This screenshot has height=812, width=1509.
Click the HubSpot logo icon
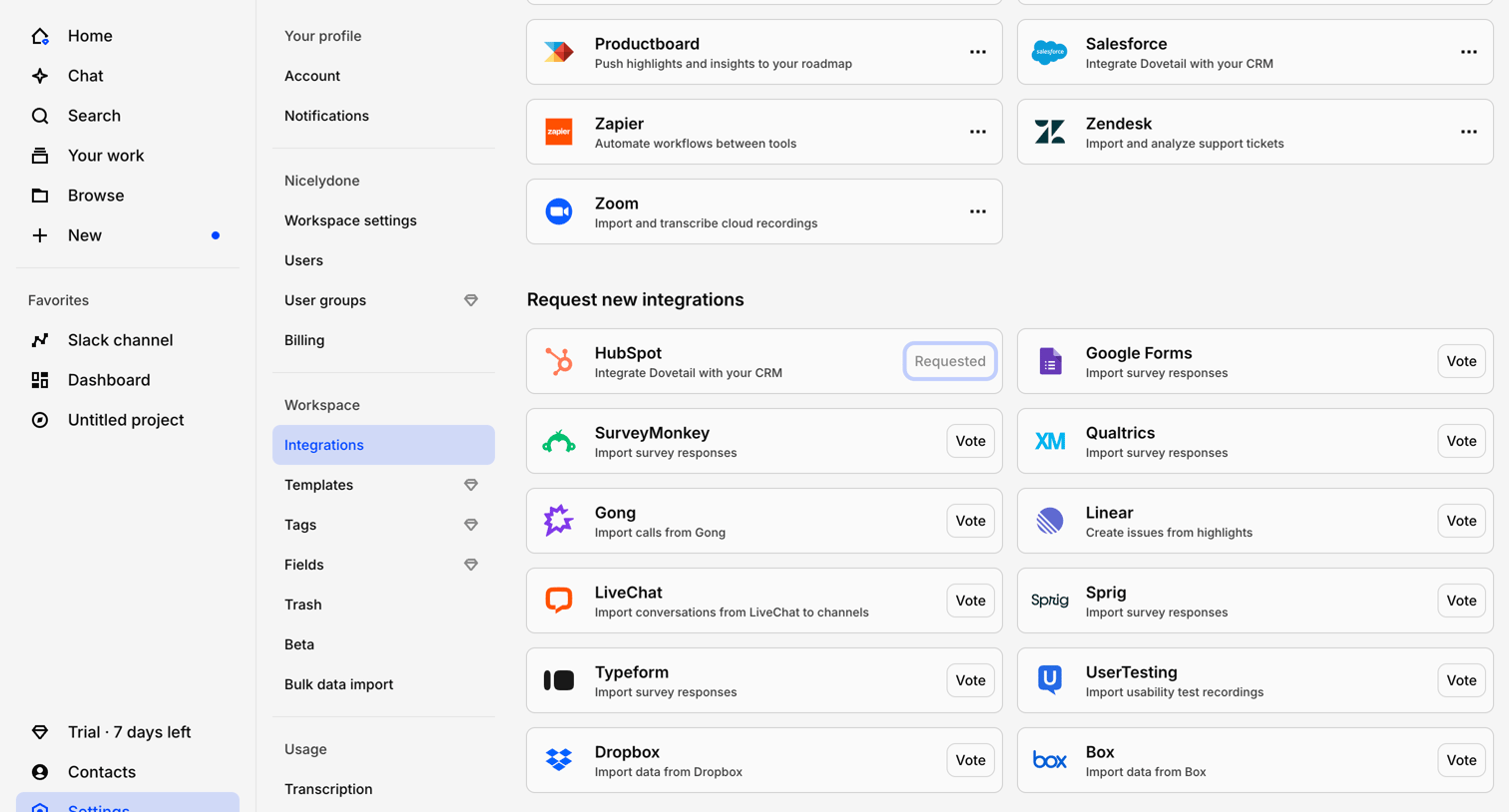[559, 361]
